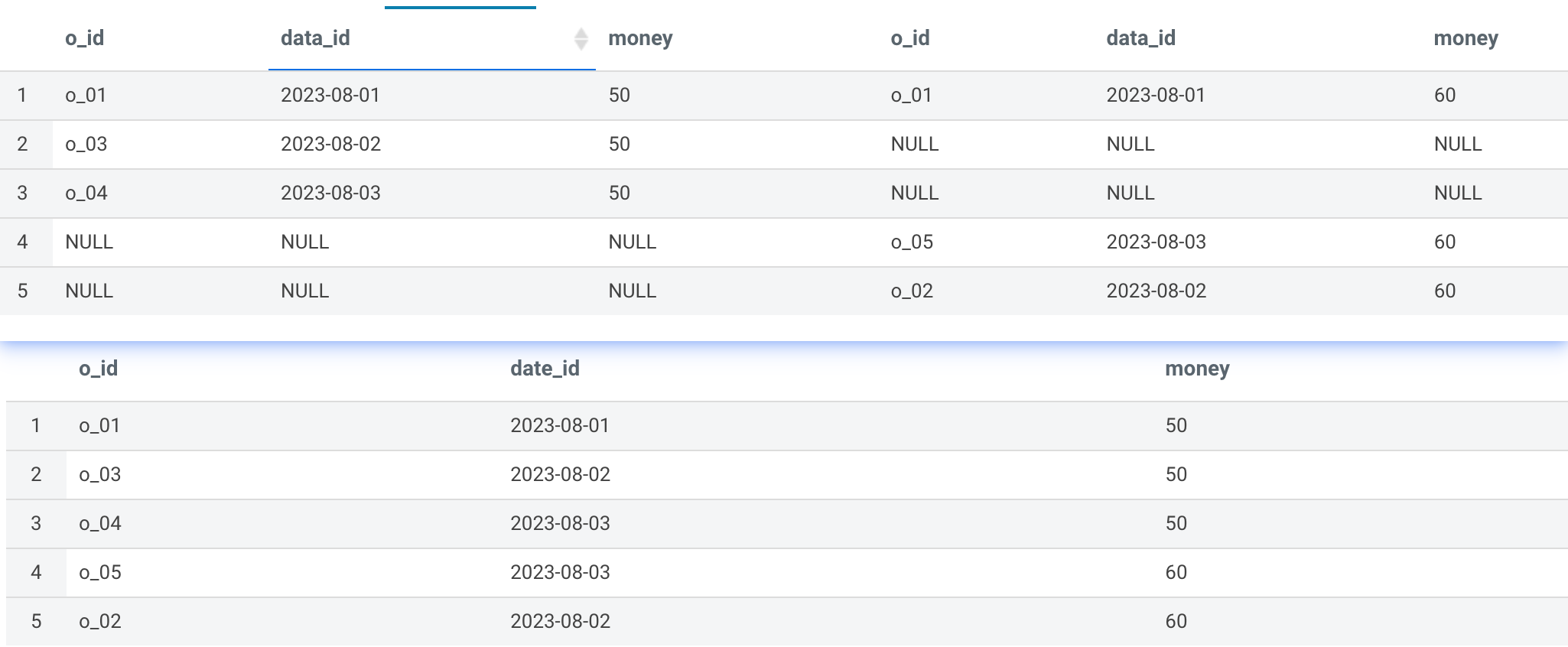Click the money header in the bottom table
This screenshot has width=1568, height=647.
(x=1196, y=369)
